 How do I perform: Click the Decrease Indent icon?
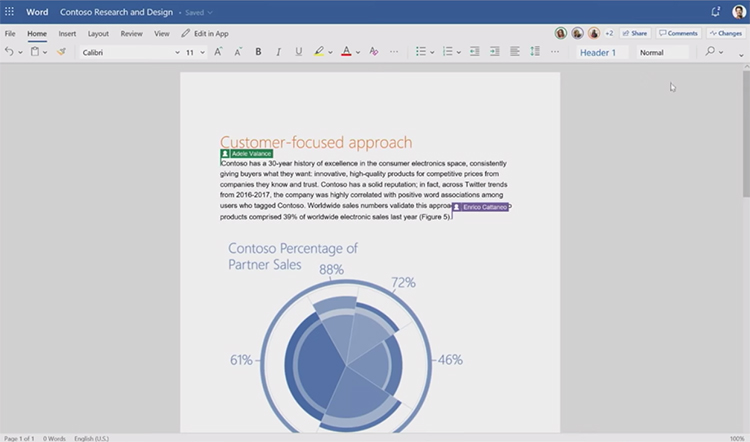point(474,52)
